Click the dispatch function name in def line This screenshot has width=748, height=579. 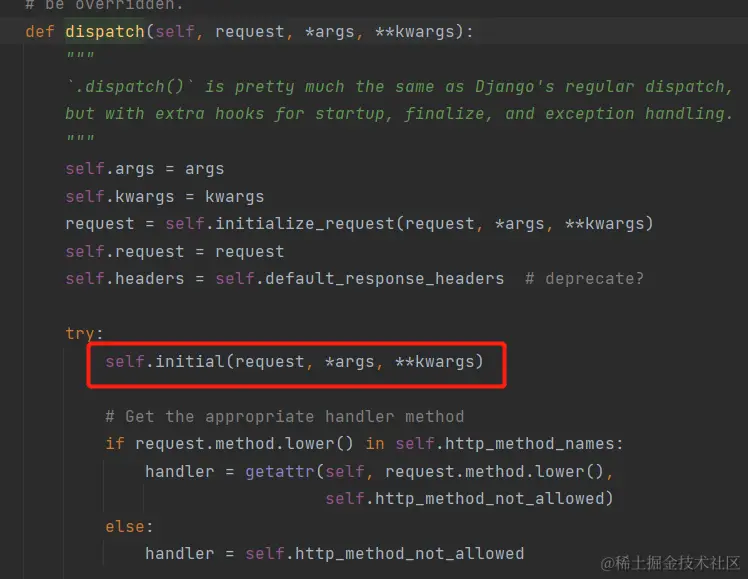pyautogui.click(x=104, y=31)
